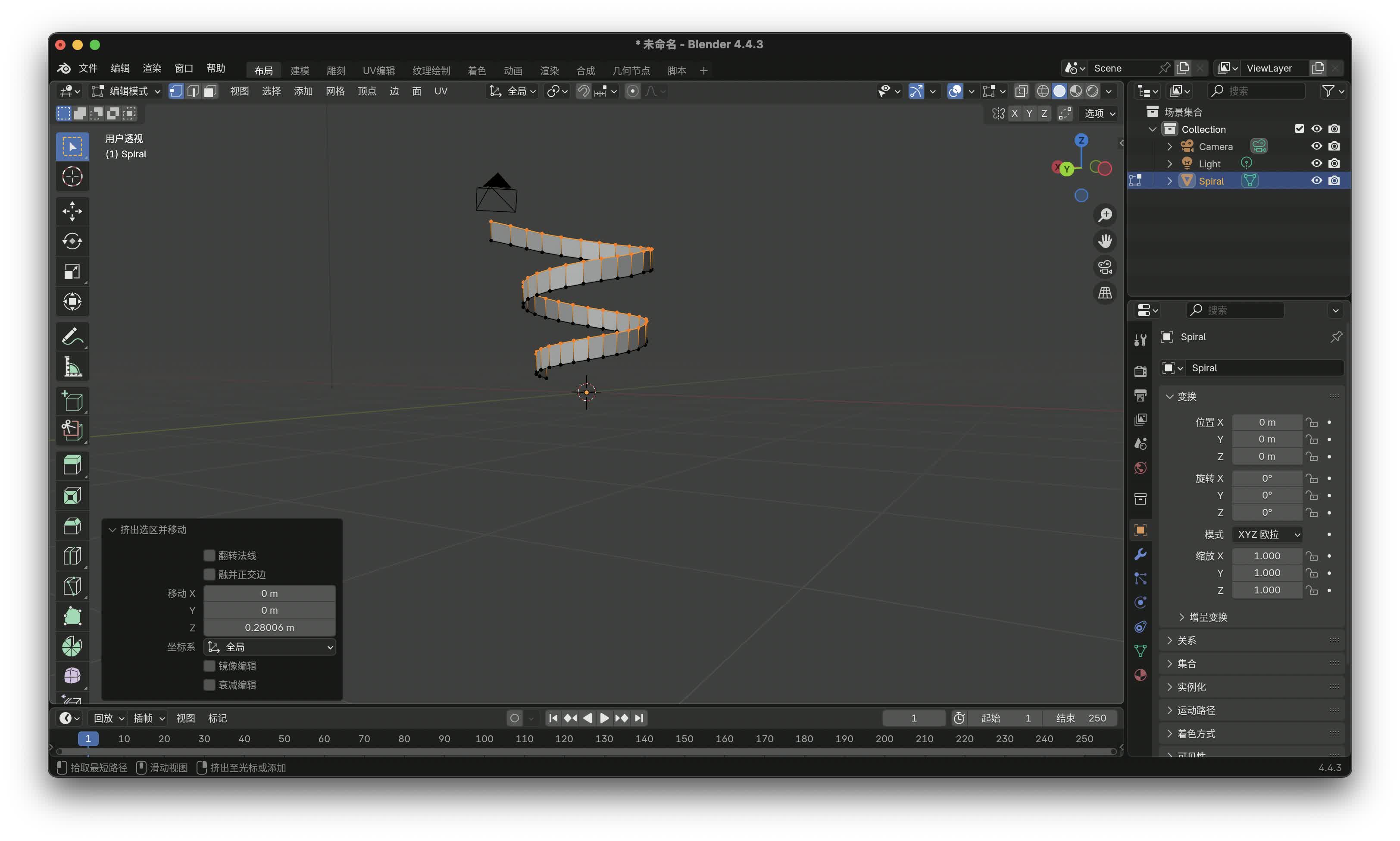Select the Rotate tool
Image resolution: width=1400 pixels, height=841 pixels.
72,242
